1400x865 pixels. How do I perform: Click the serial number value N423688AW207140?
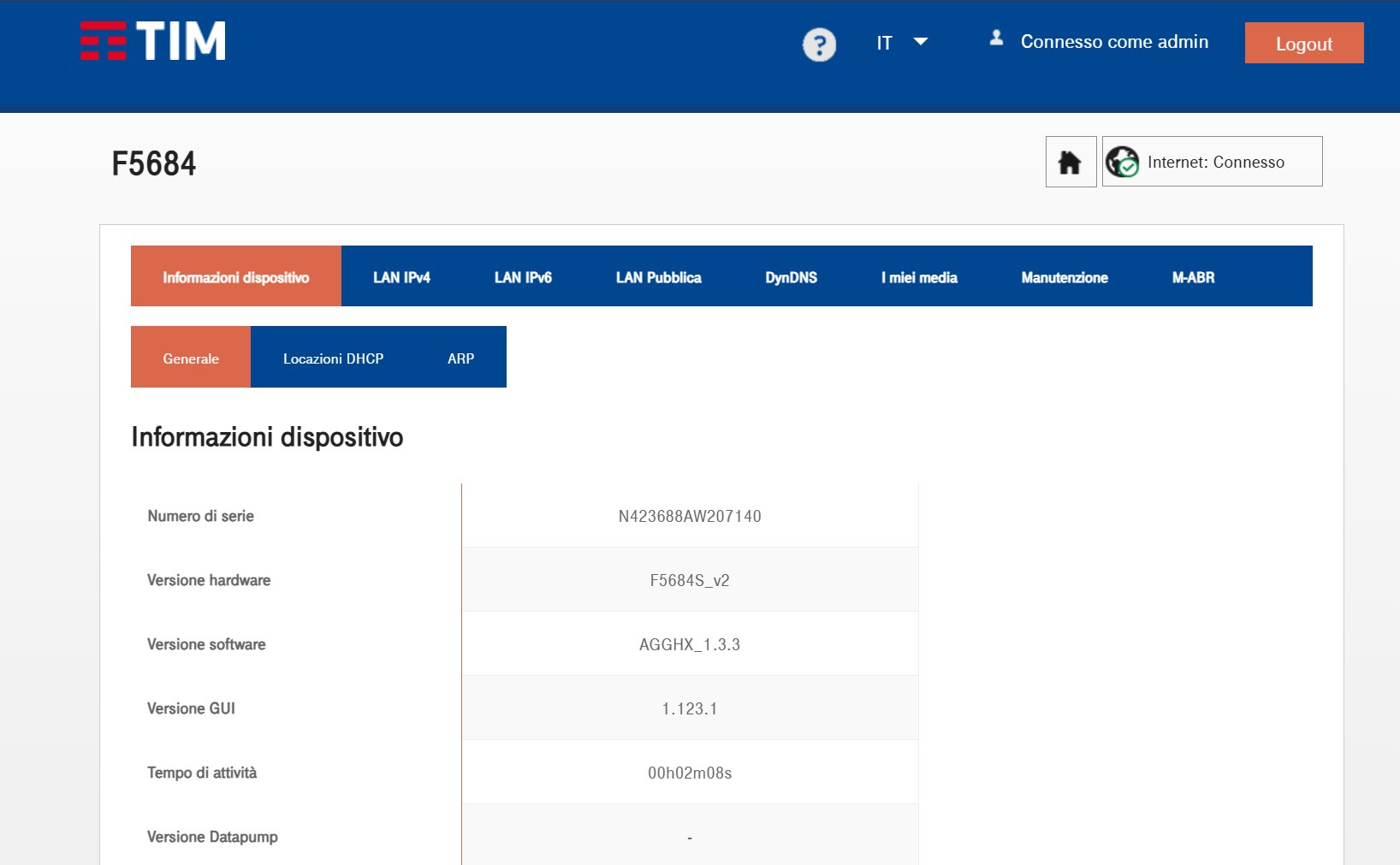(690, 517)
